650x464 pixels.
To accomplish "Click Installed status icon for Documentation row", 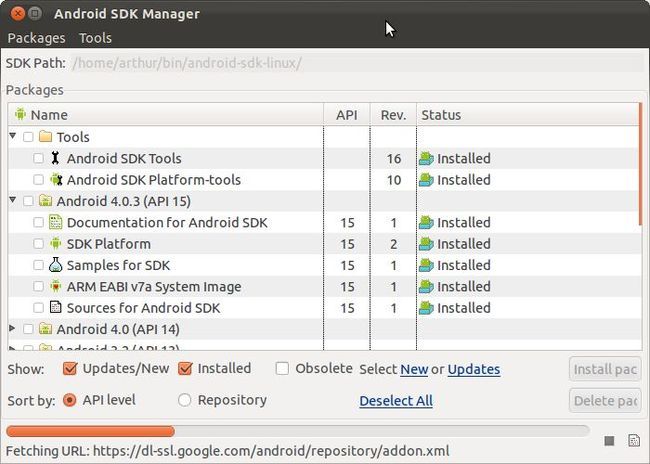I will pyautogui.click(x=426, y=222).
